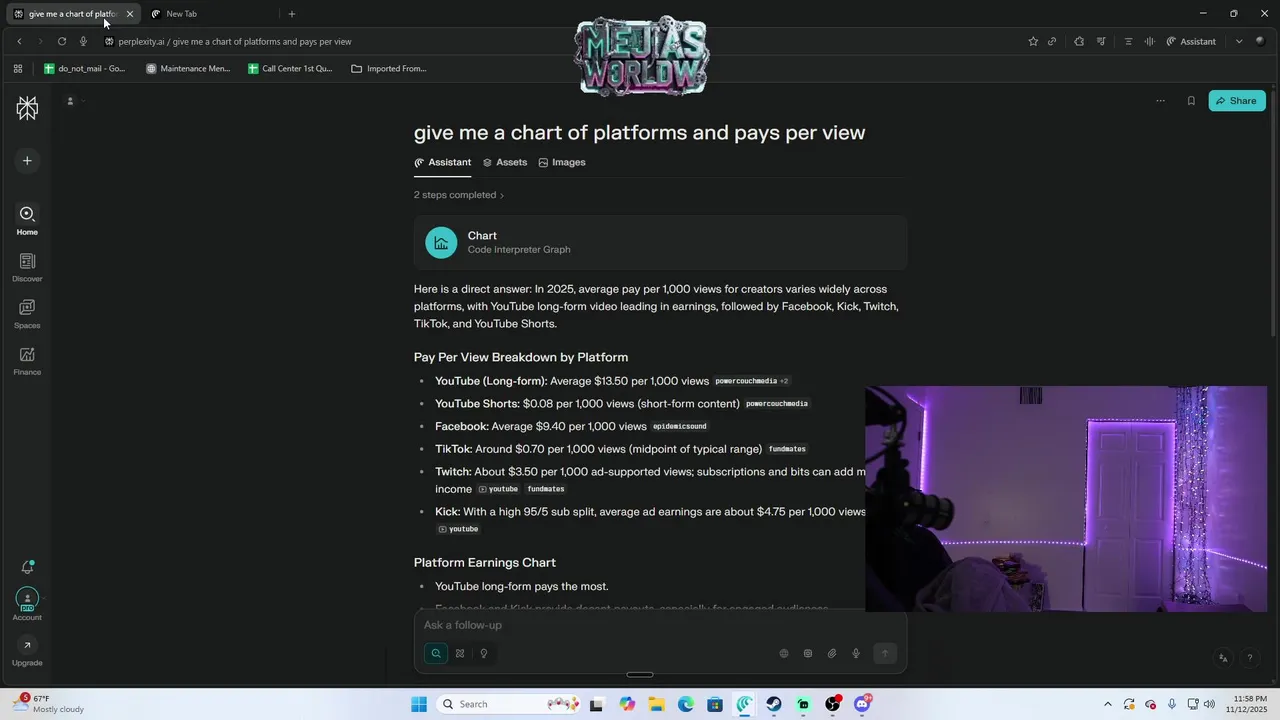Switch to the Assets tab
The image size is (1280, 720).
point(505,162)
